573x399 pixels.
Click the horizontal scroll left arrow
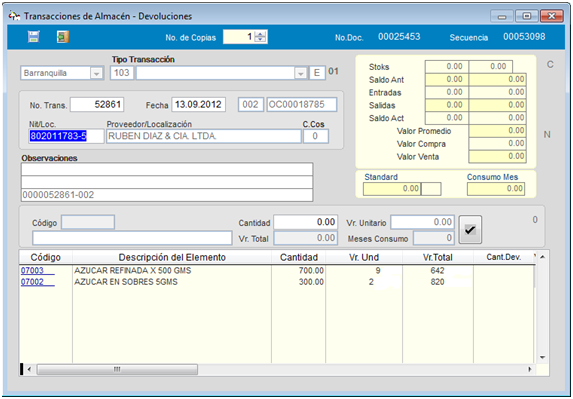coord(29,369)
